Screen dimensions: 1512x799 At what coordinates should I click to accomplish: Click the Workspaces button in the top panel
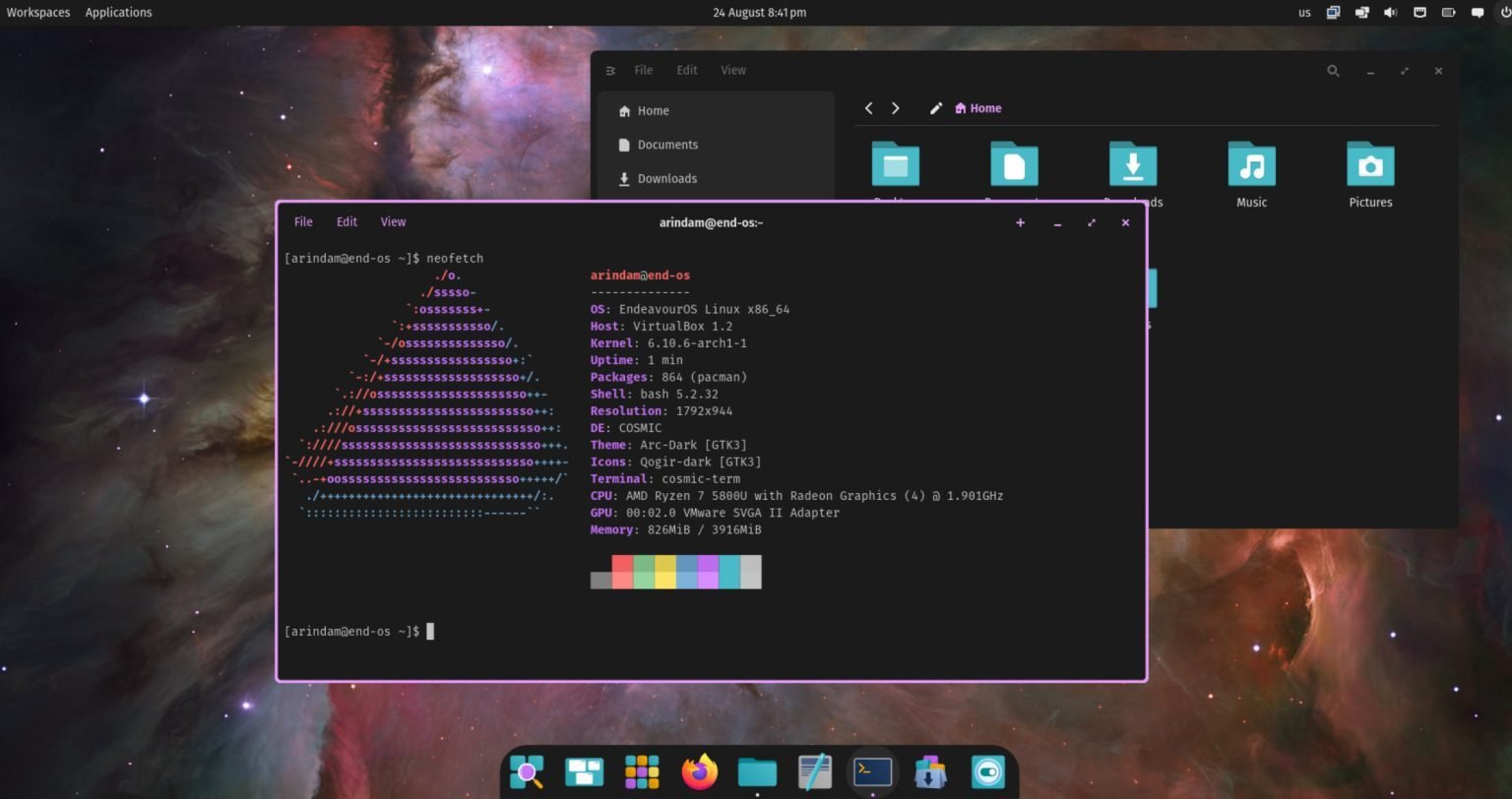tap(38, 13)
